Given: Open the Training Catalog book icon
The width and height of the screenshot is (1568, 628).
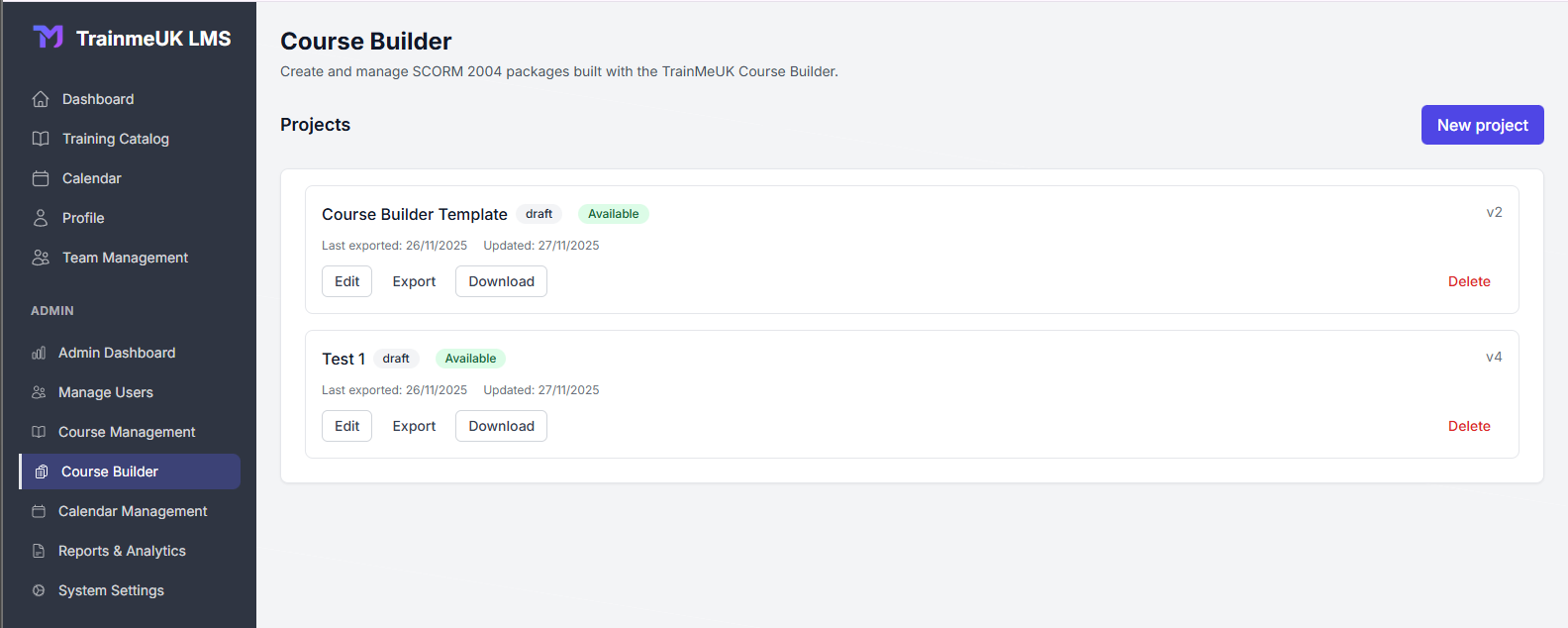Looking at the screenshot, I should click(40, 139).
